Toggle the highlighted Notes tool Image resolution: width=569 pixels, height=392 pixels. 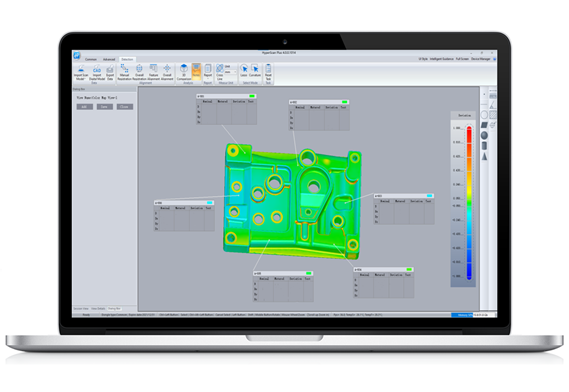pos(196,72)
